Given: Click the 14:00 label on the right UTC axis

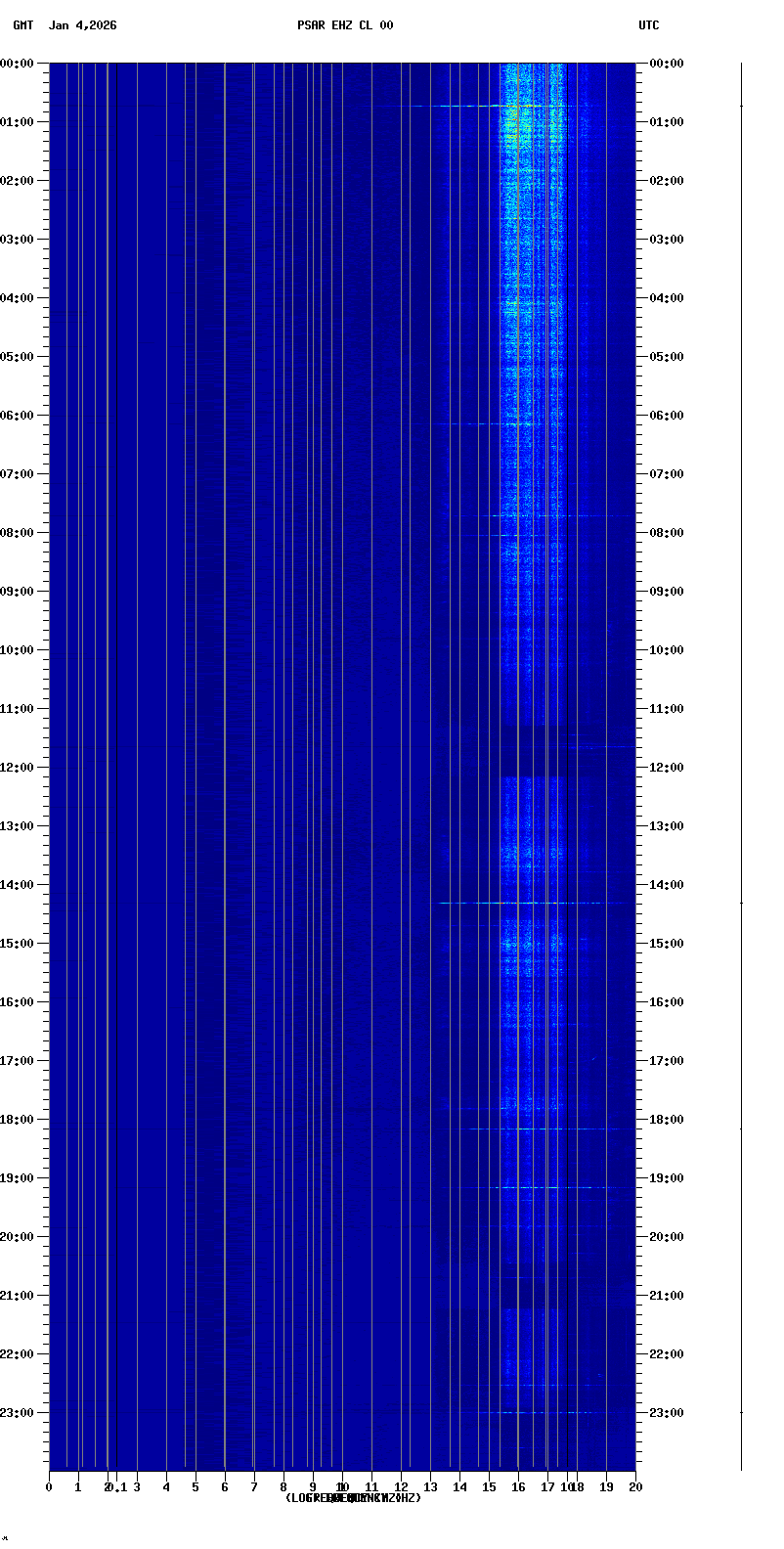Looking at the screenshot, I should click(x=667, y=885).
